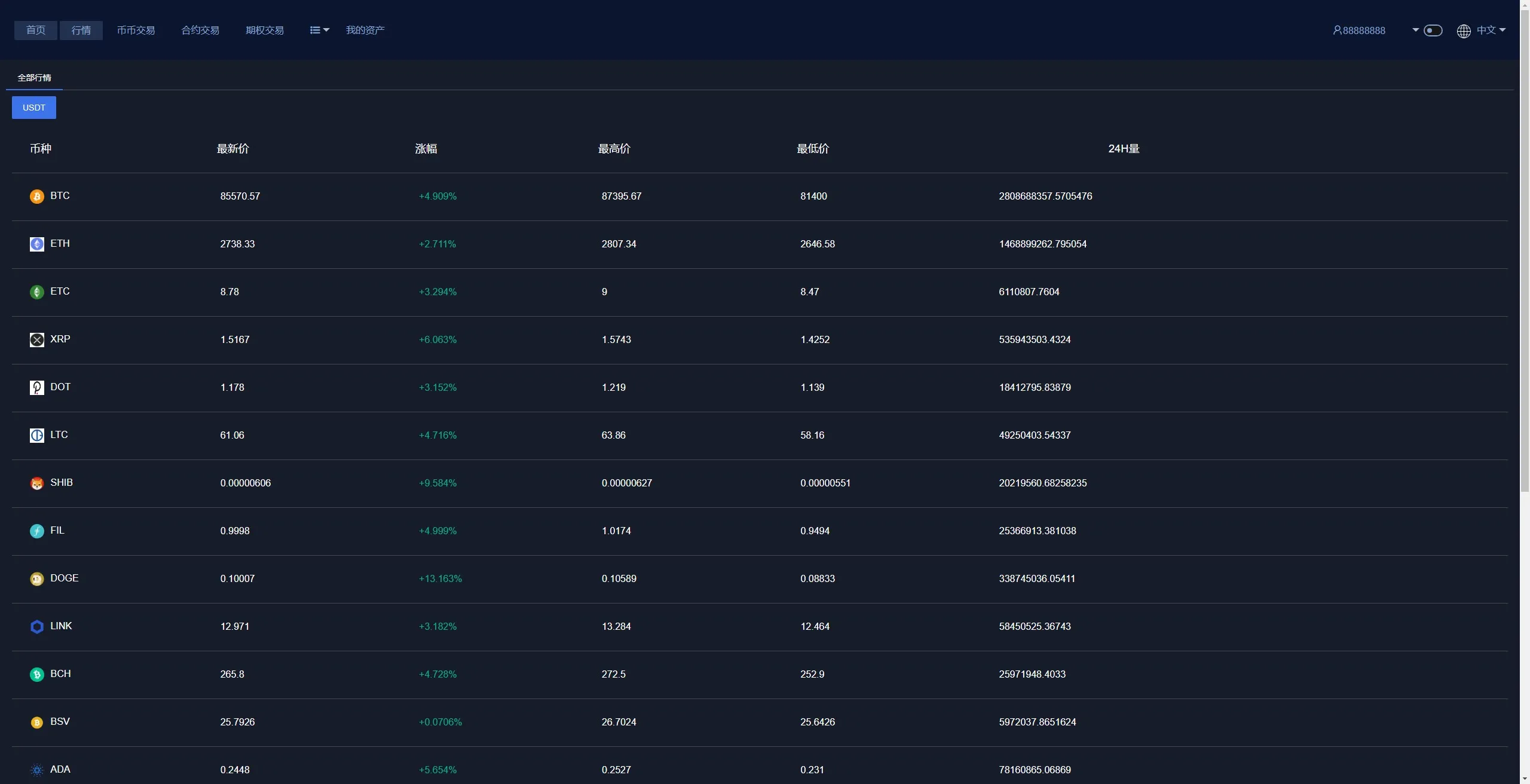Click the ADA Cardano coin icon
This screenshot has width=1530, height=784.
(37, 770)
